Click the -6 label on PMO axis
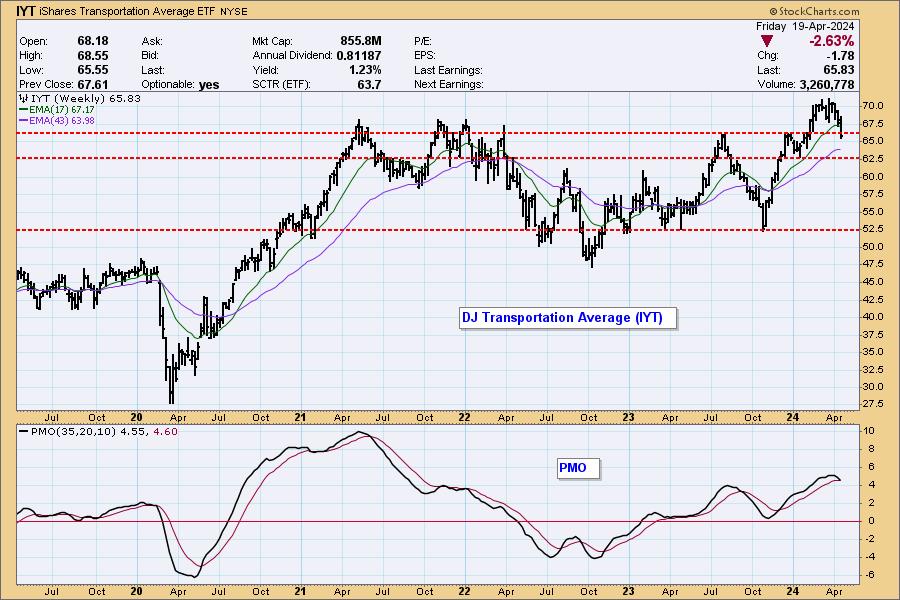The image size is (900, 600). (869, 575)
